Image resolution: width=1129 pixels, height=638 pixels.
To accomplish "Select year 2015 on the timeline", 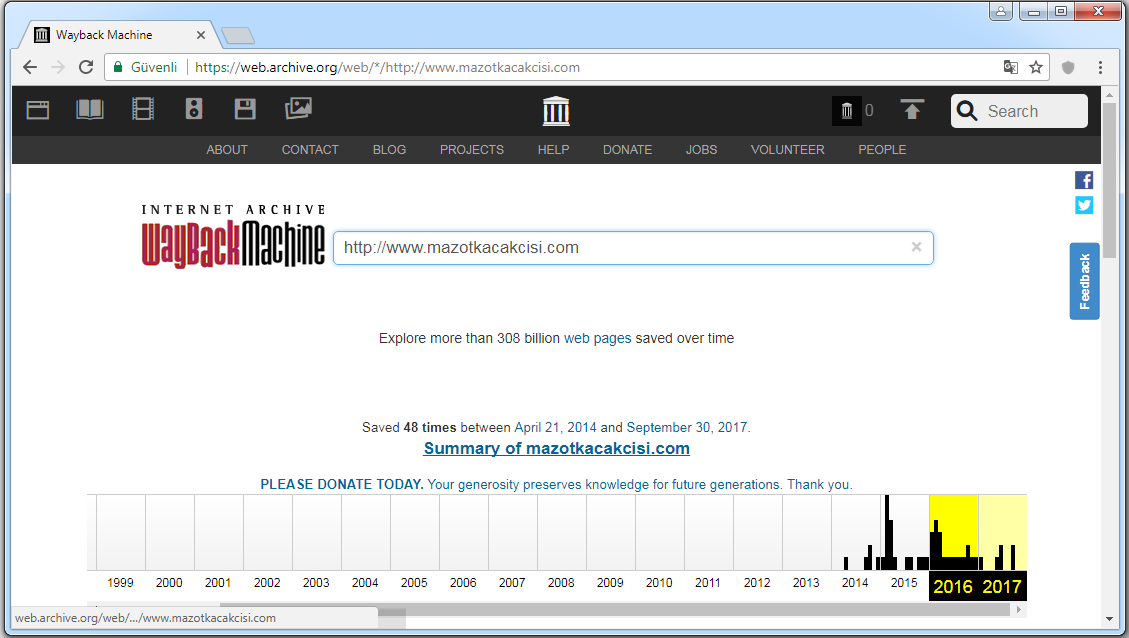I will tap(904, 583).
